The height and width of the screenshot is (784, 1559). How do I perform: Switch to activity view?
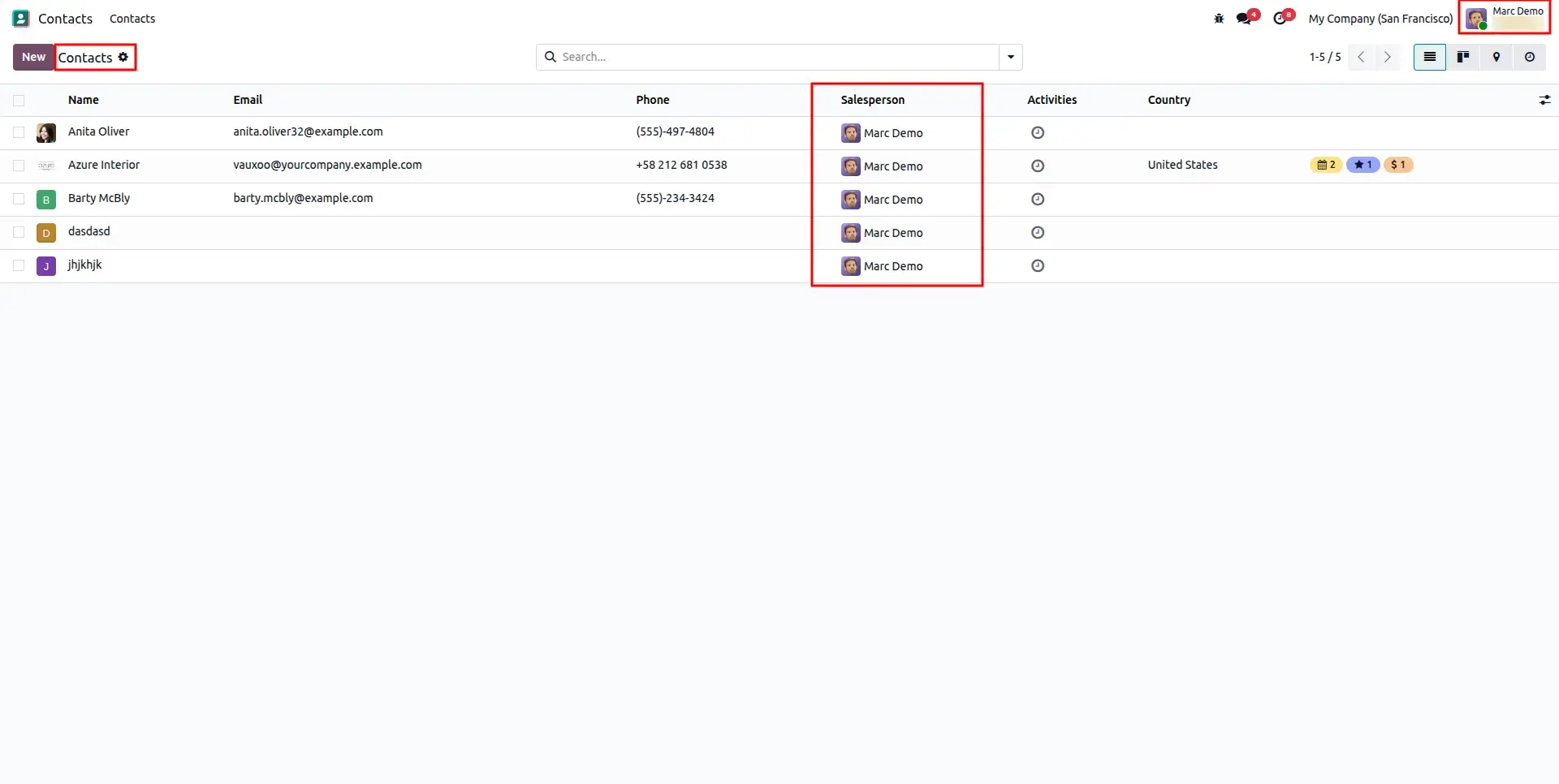pyautogui.click(x=1530, y=57)
